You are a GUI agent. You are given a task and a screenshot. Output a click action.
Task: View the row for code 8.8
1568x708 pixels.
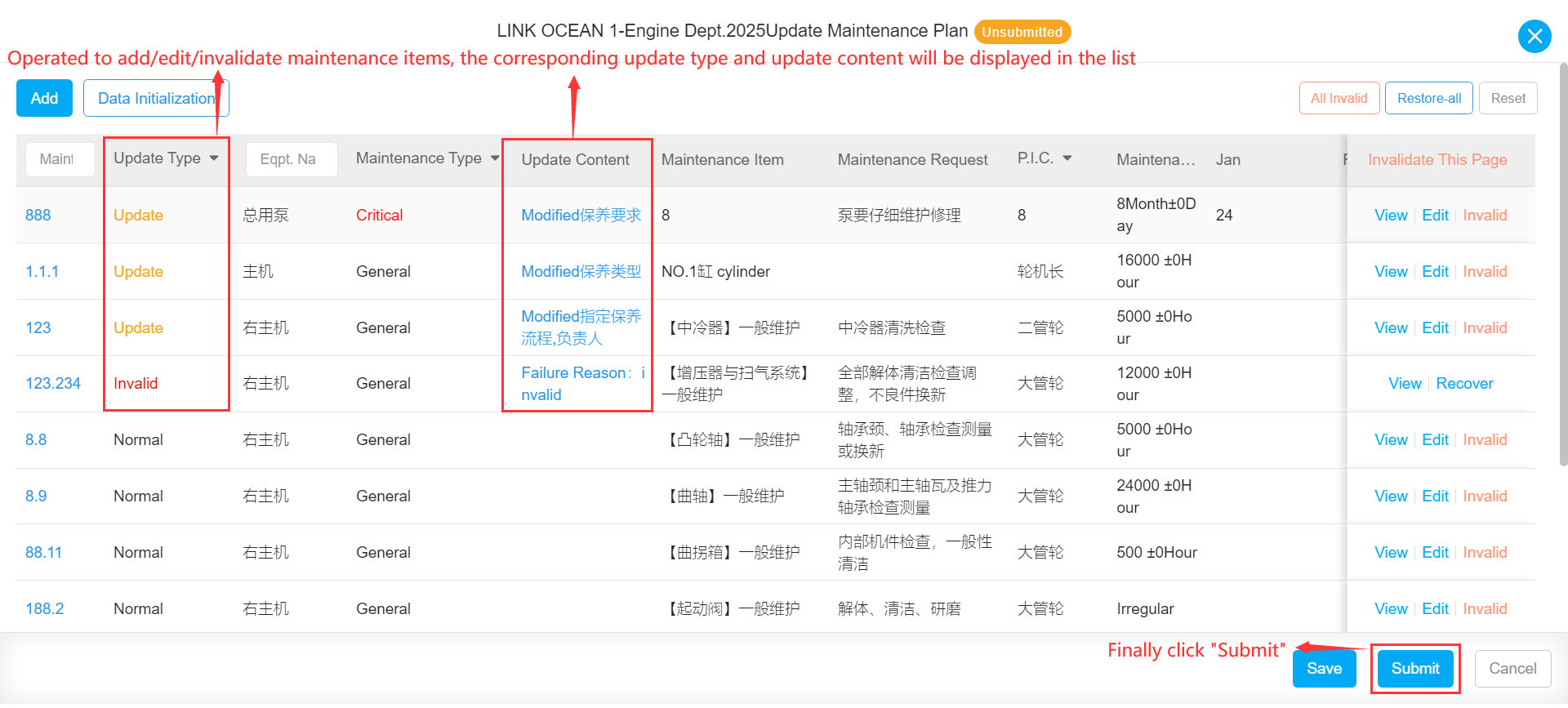(x=1391, y=440)
